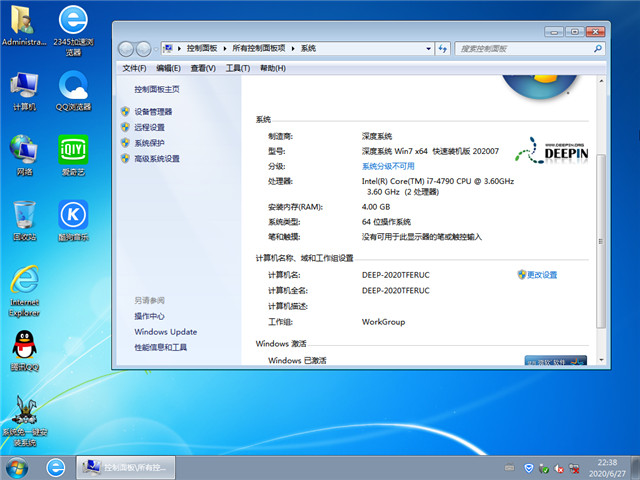Click the network disconnected tray icon
The image size is (640, 480).
pos(574,468)
